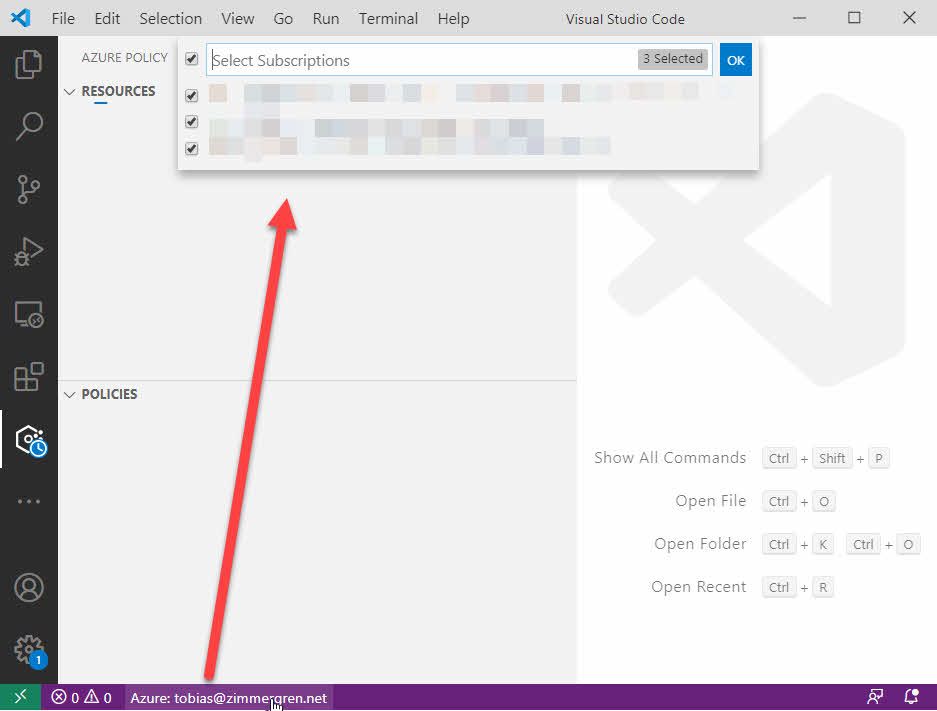
Task: Uncheck the third subscription checkbox
Action: coord(192,149)
